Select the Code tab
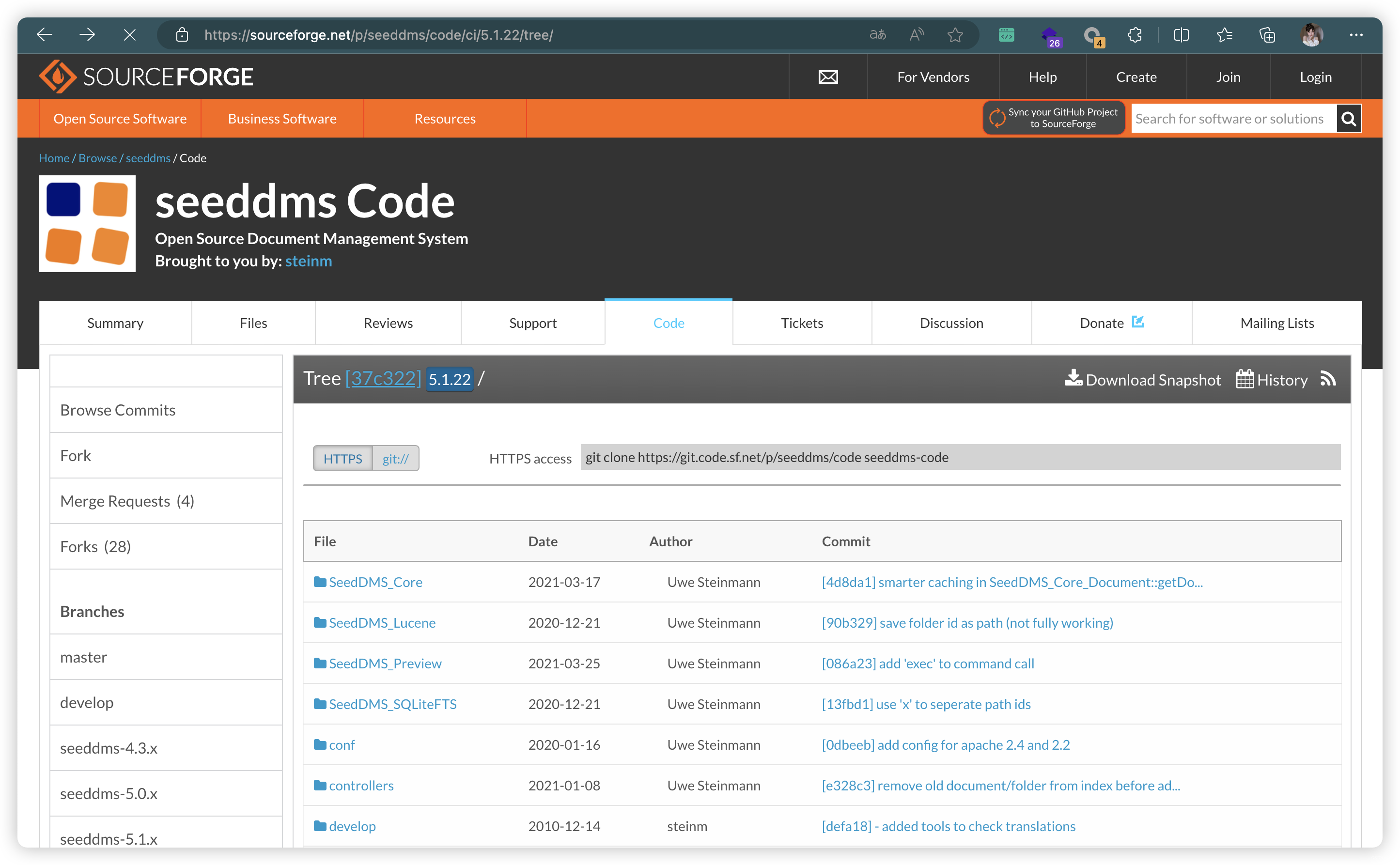 click(668, 323)
